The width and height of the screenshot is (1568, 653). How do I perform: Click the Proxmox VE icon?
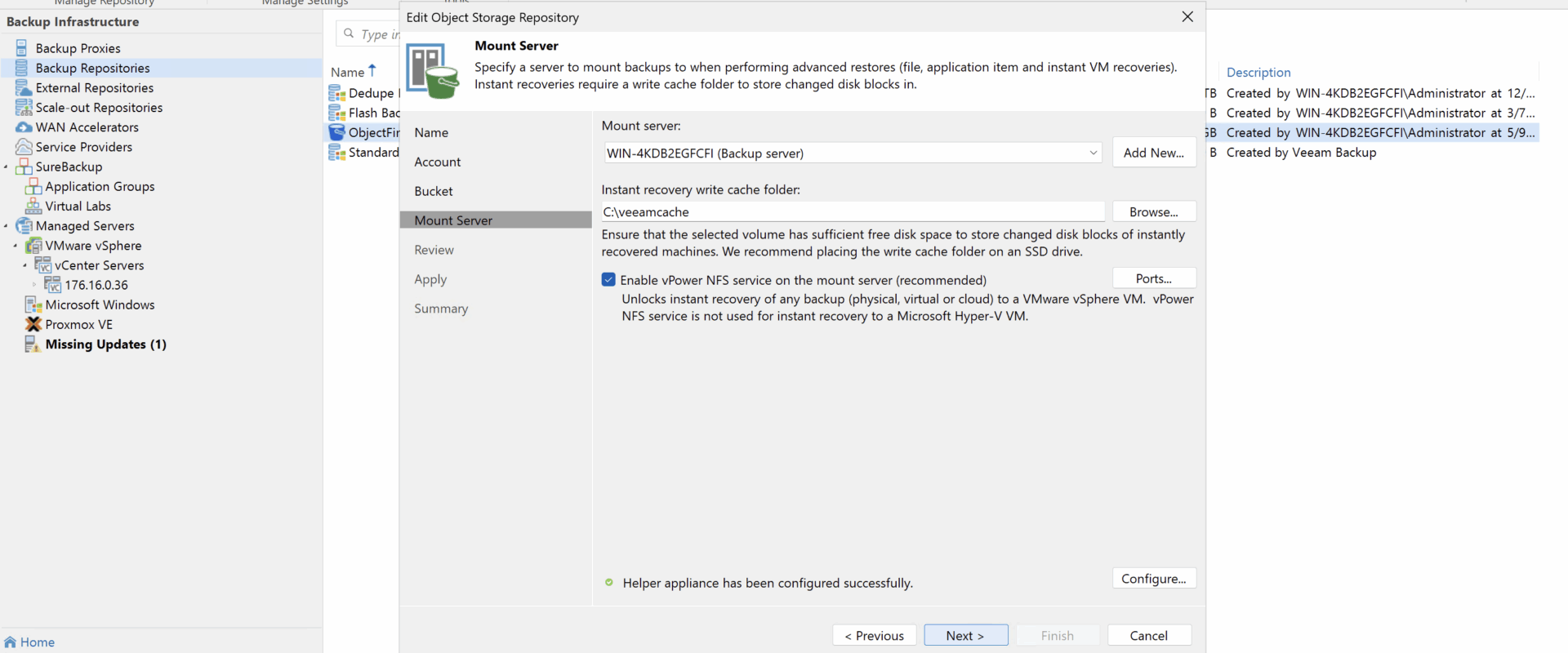pos(33,324)
